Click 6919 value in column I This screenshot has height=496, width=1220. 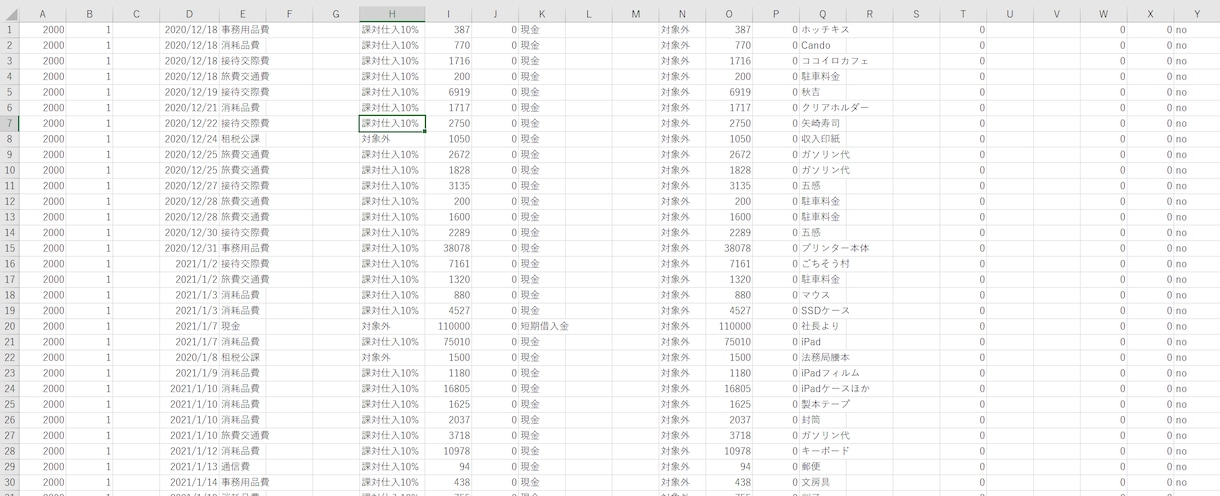click(x=448, y=92)
